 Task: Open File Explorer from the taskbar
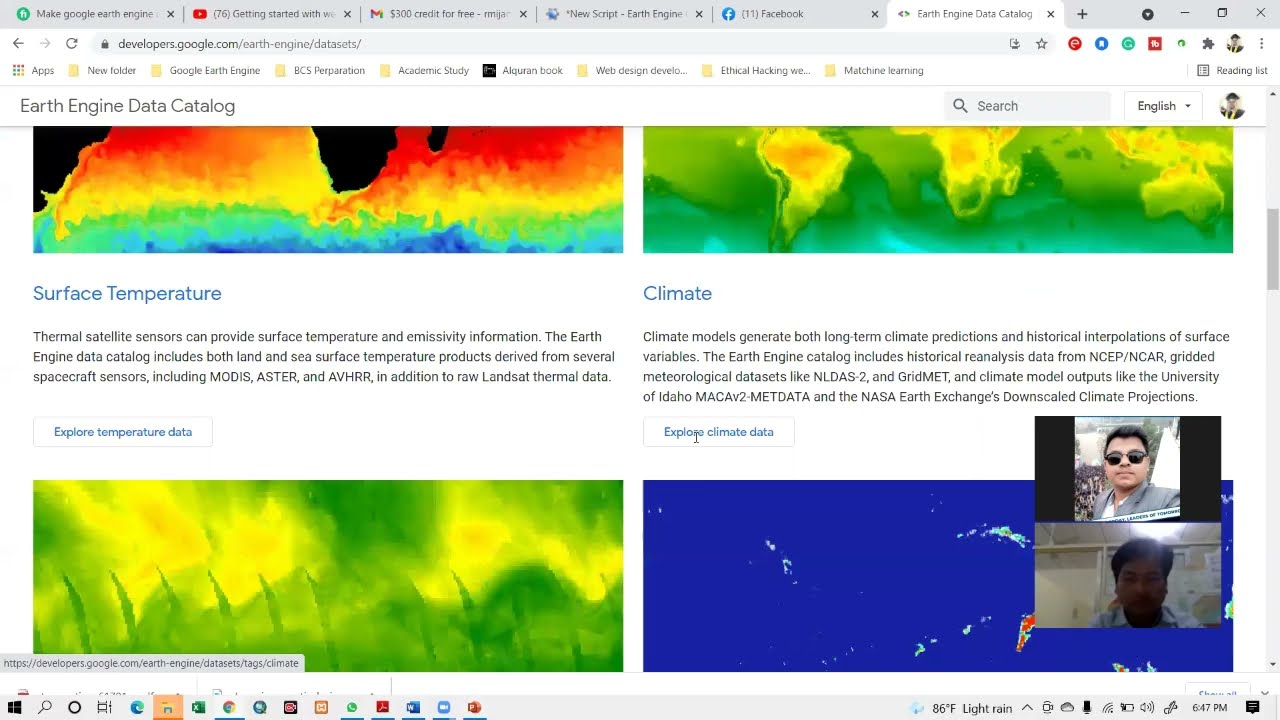pos(167,707)
